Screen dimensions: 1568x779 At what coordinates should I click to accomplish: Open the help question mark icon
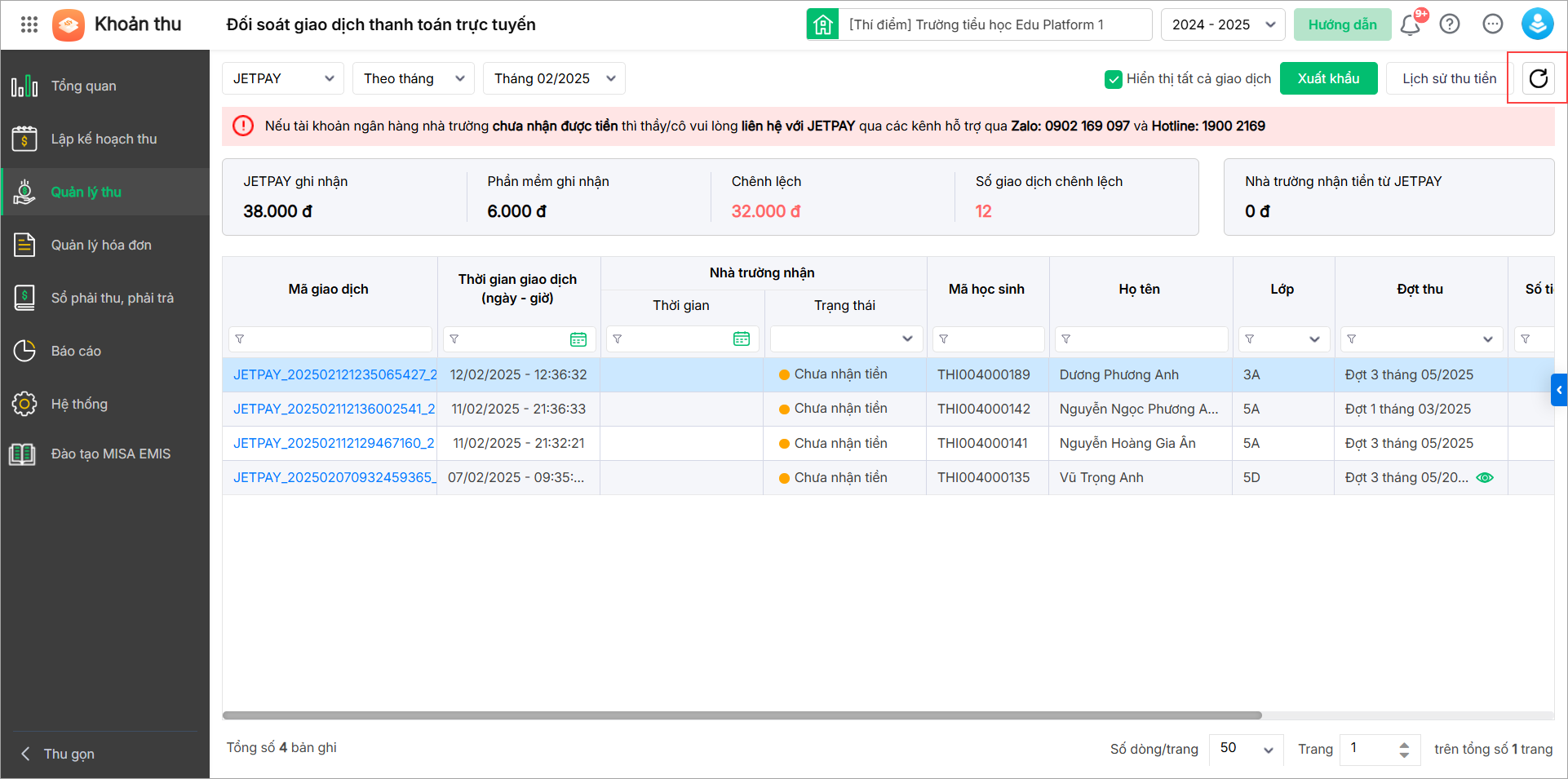(1450, 24)
